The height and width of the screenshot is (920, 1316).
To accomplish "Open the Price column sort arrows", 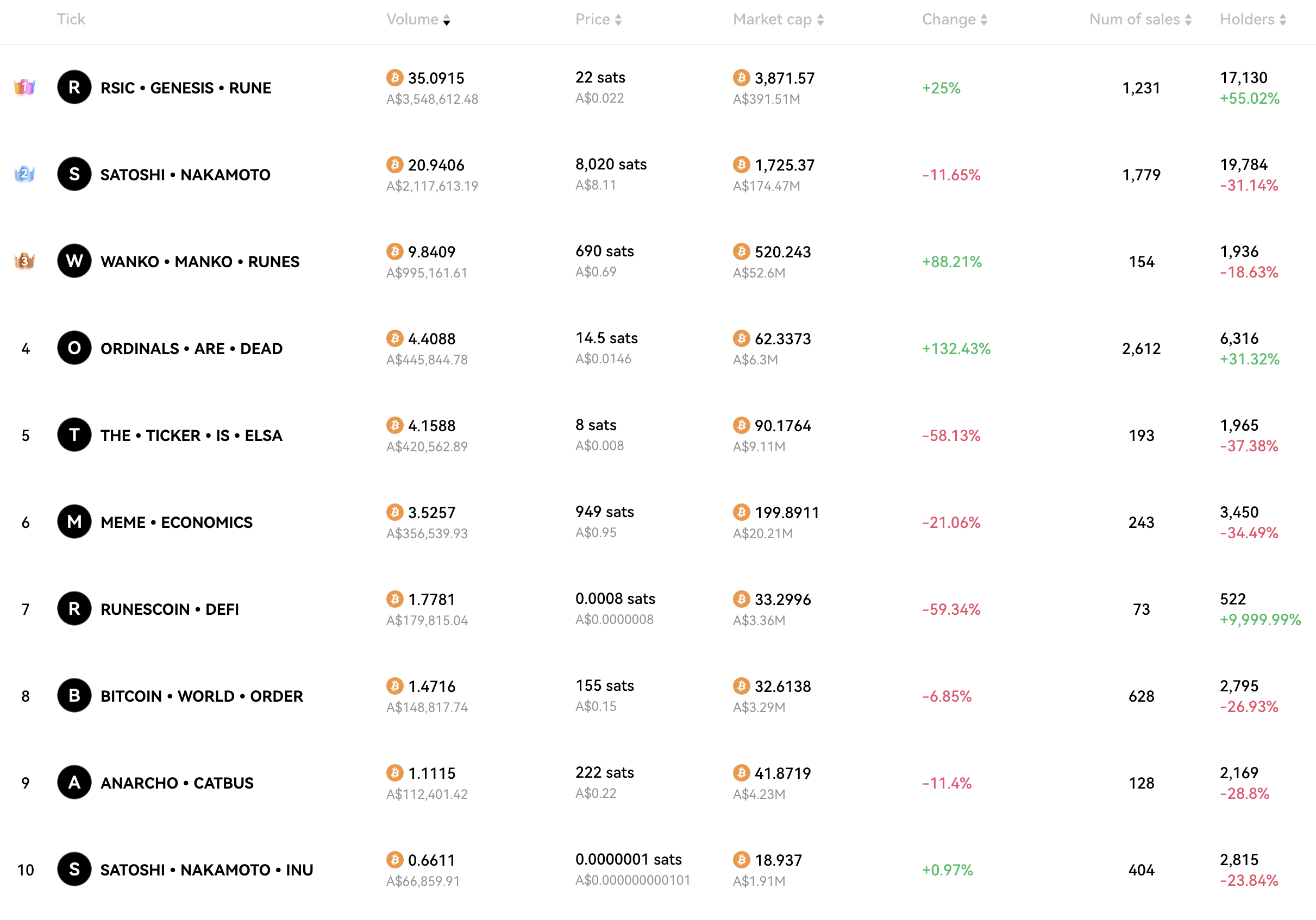I will [x=618, y=19].
